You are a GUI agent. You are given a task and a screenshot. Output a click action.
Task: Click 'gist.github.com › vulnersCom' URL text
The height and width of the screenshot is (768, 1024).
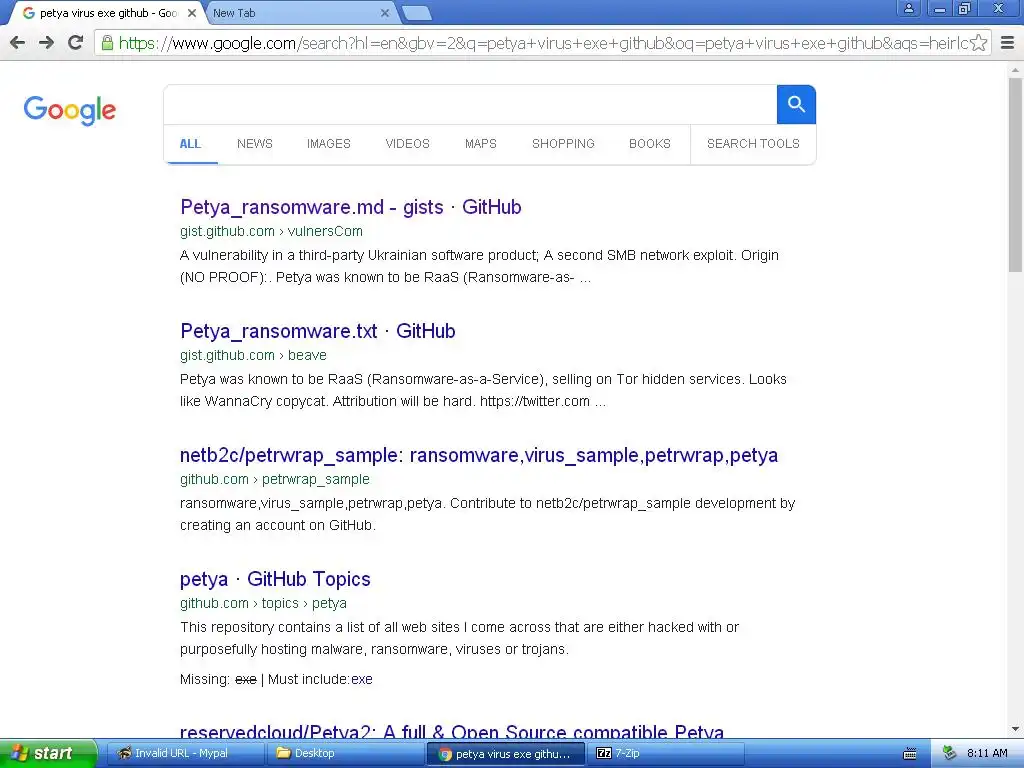[271, 231]
